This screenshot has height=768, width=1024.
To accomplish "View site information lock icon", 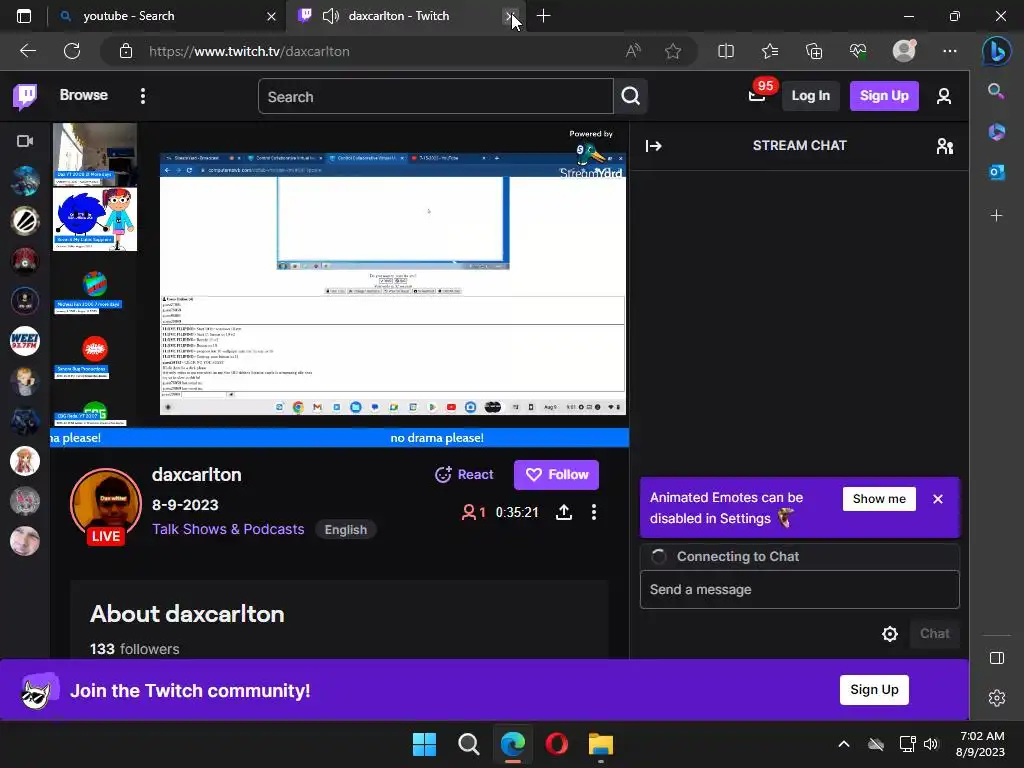I will pyautogui.click(x=126, y=51).
